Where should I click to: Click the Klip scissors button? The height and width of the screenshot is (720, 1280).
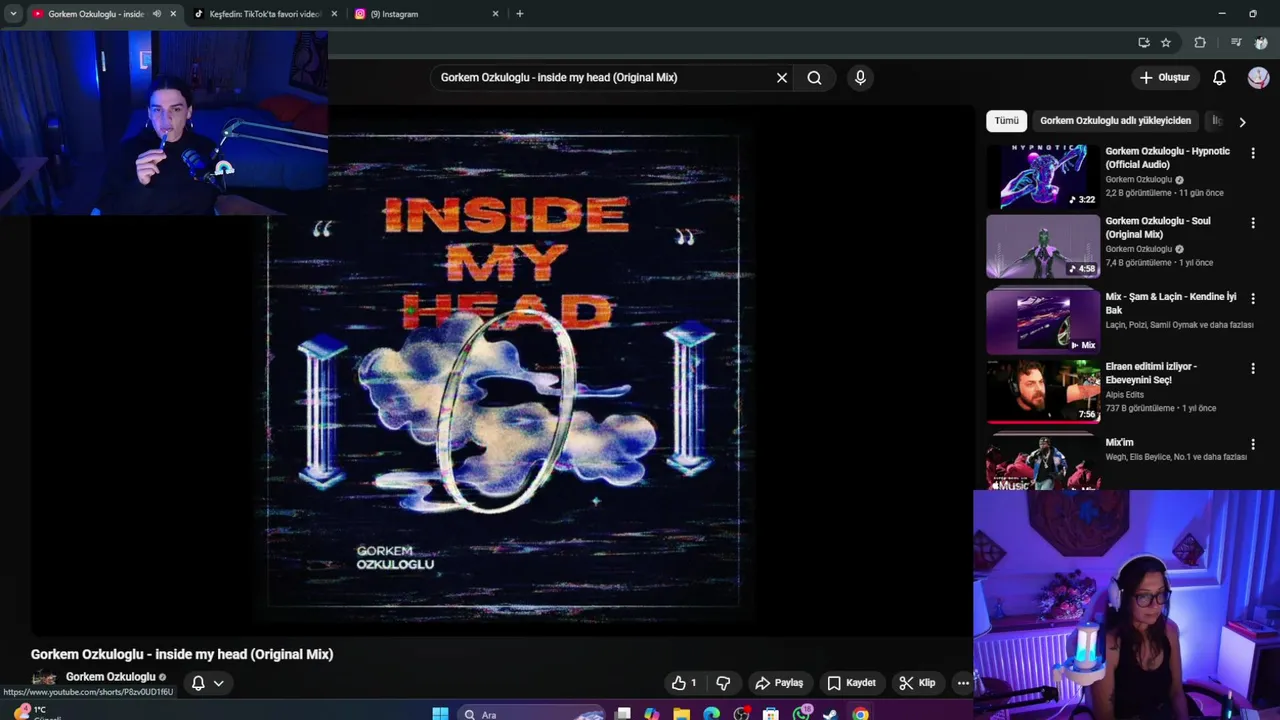[917, 683]
